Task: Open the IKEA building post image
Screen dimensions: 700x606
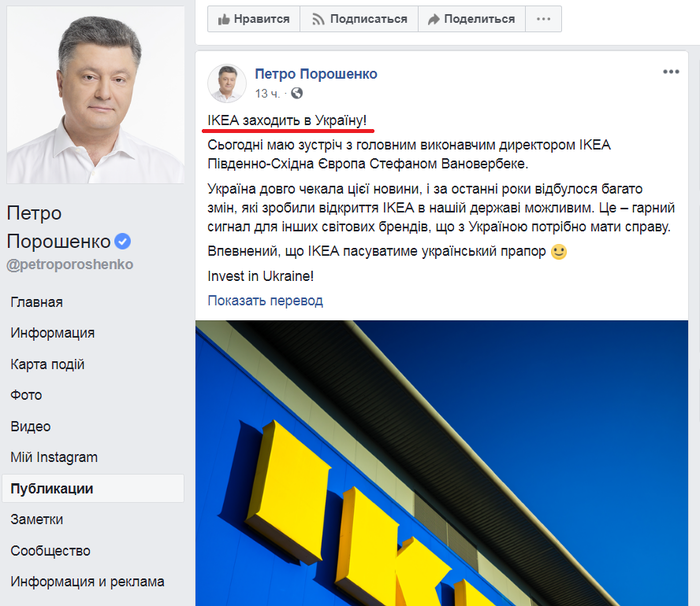Action: pos(442,463)
